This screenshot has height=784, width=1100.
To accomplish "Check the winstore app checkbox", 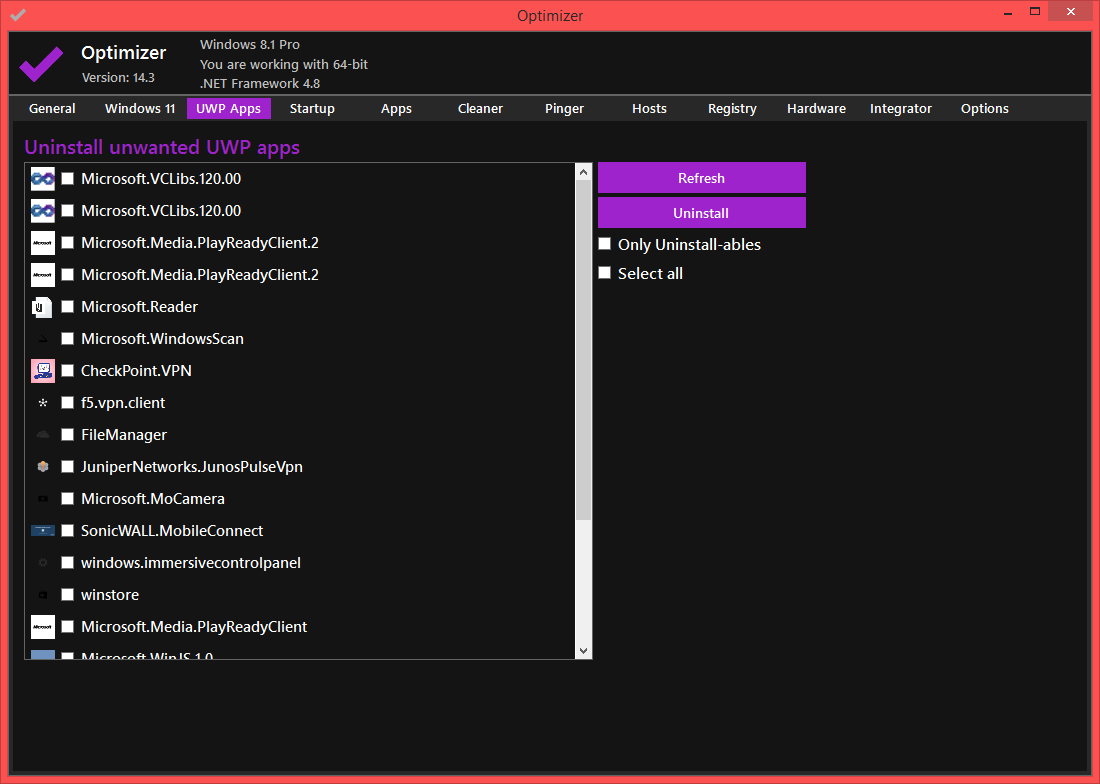I will [68, 595].
